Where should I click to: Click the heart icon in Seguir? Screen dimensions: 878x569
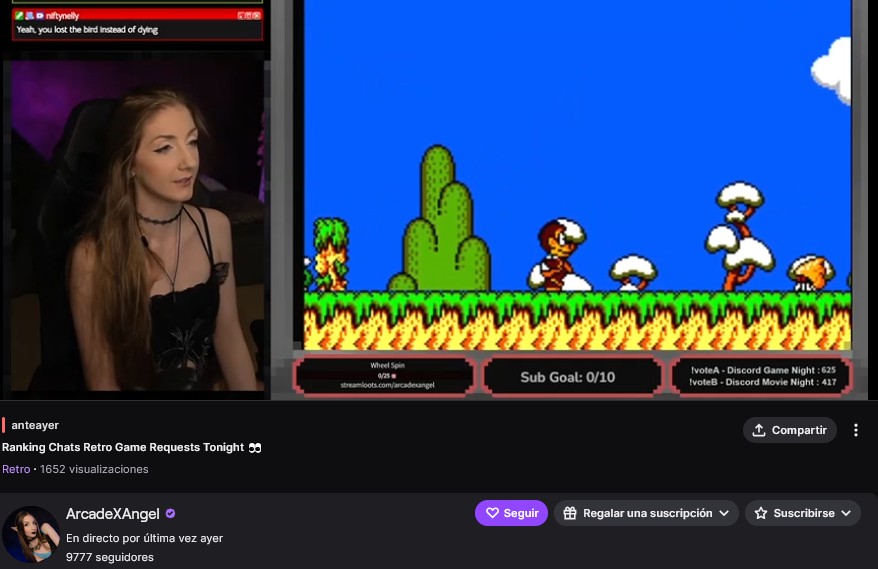[x=492, y=513]
